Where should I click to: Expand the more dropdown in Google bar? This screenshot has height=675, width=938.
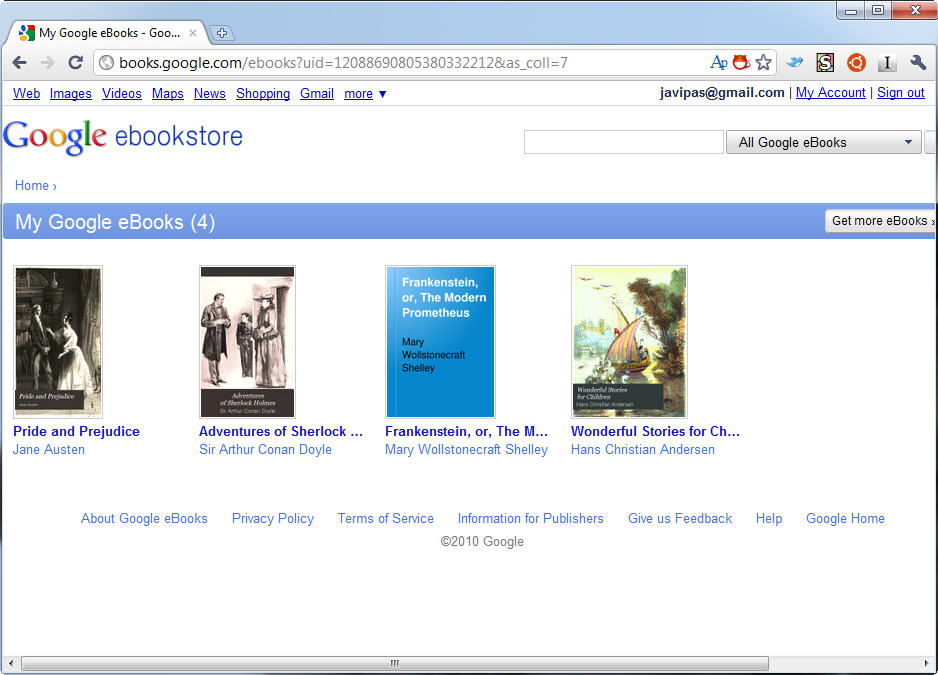pyautogui.click(x=365, y=93)
